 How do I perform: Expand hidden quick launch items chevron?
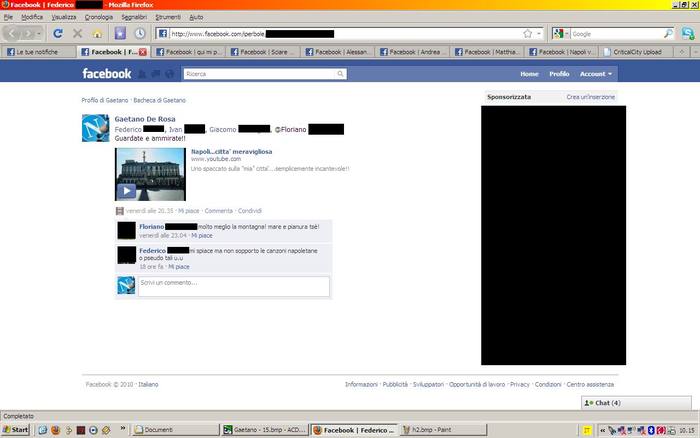122,429
